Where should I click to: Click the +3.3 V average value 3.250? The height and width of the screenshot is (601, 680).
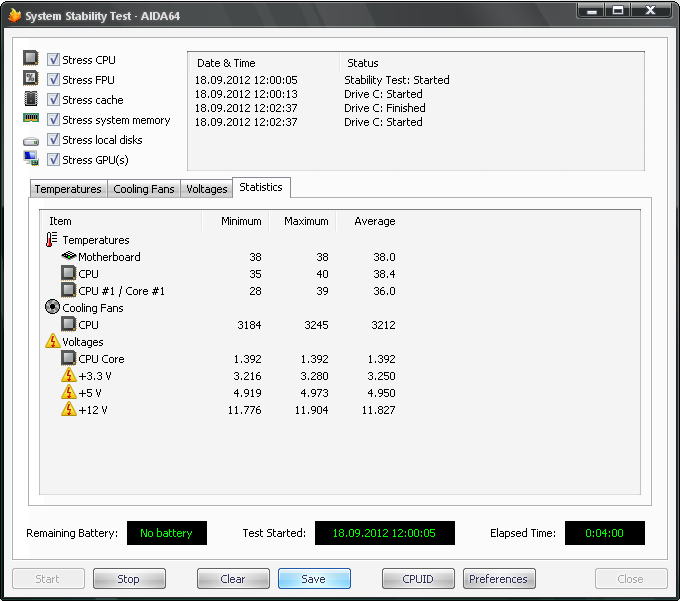381,376
